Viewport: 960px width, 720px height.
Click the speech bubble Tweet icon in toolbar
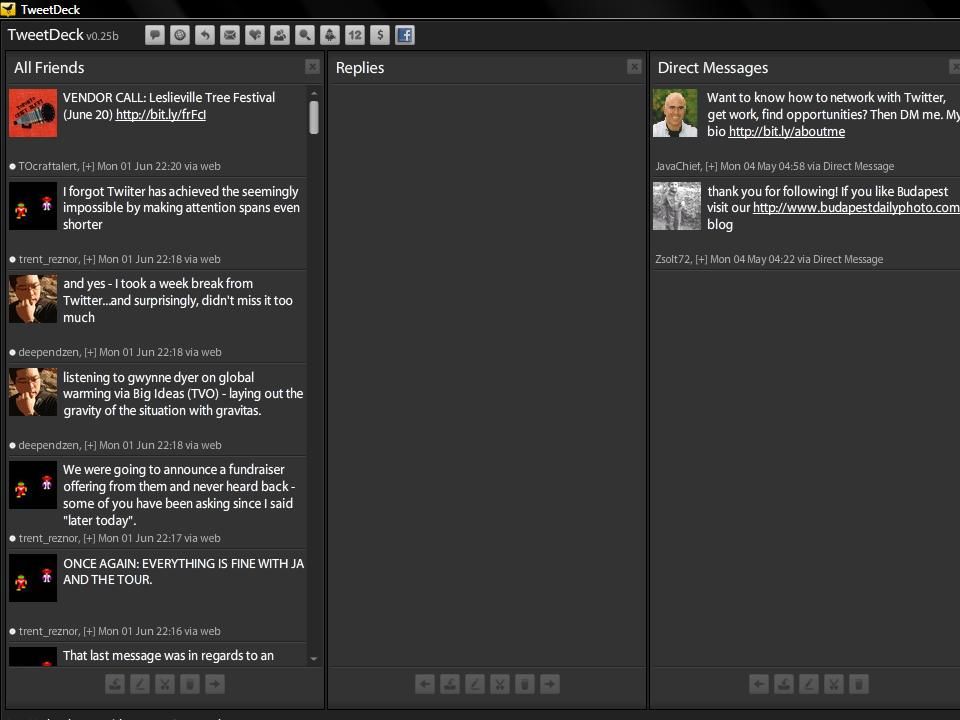(155, 35)
